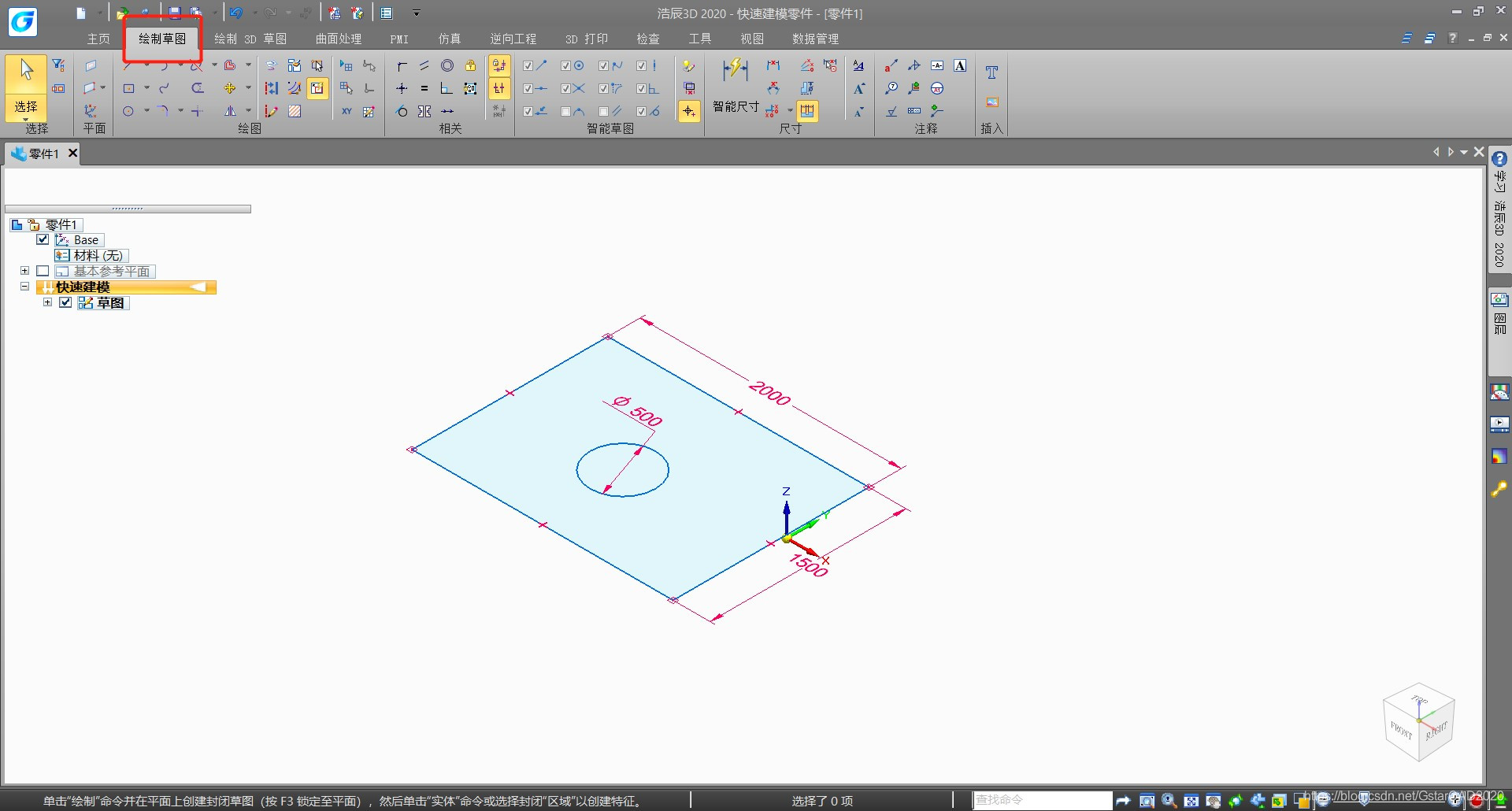Select the Mirror sketch tool
This screenshot has height=811, width=1512.
click(230, 111)
